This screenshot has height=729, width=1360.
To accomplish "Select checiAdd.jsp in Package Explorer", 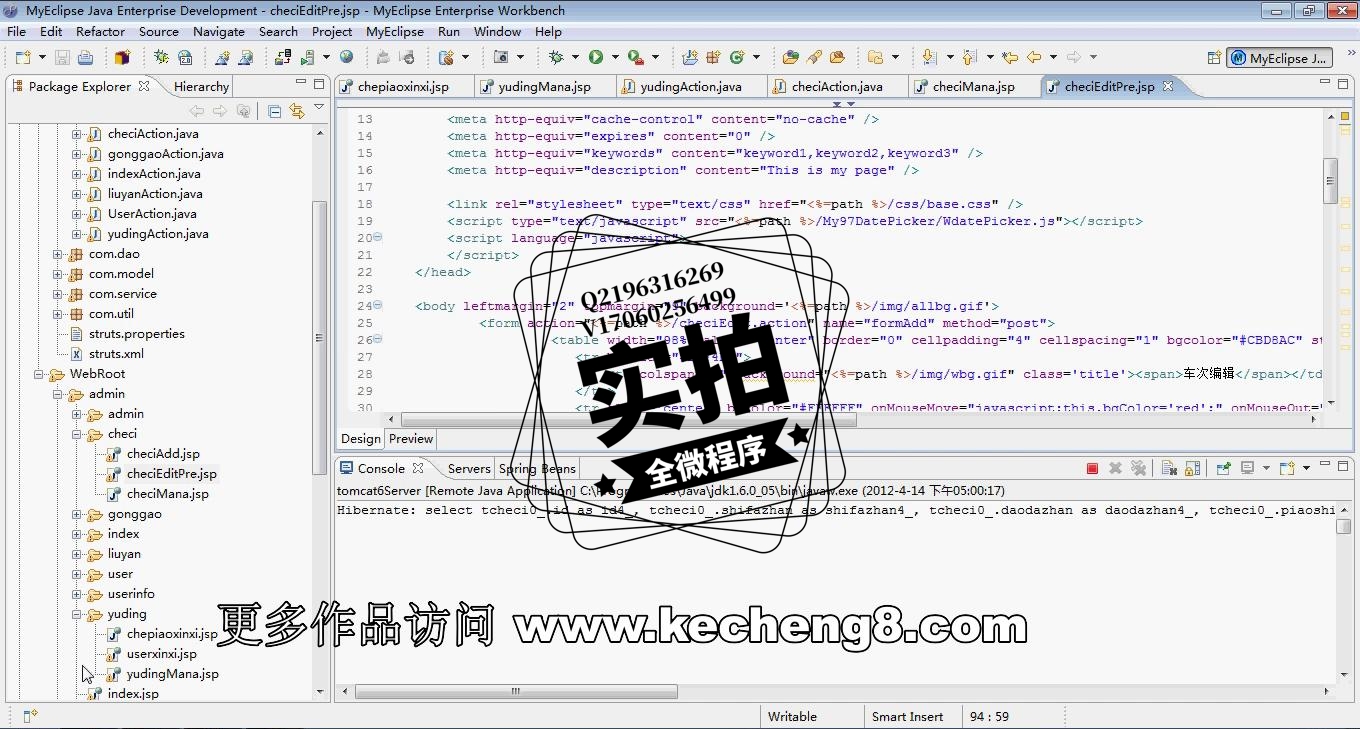I will [163, 454].
